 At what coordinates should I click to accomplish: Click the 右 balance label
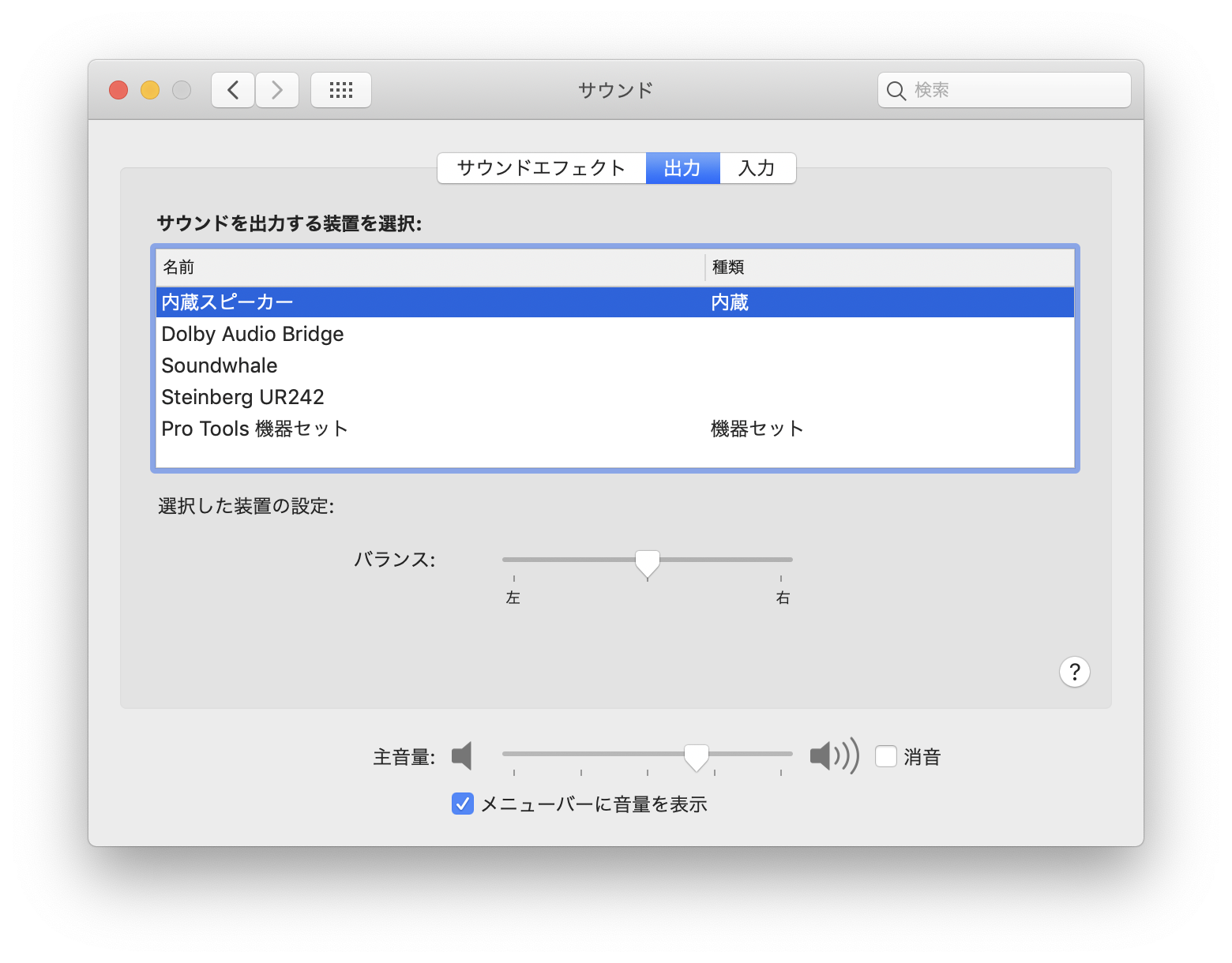point(783,598)
